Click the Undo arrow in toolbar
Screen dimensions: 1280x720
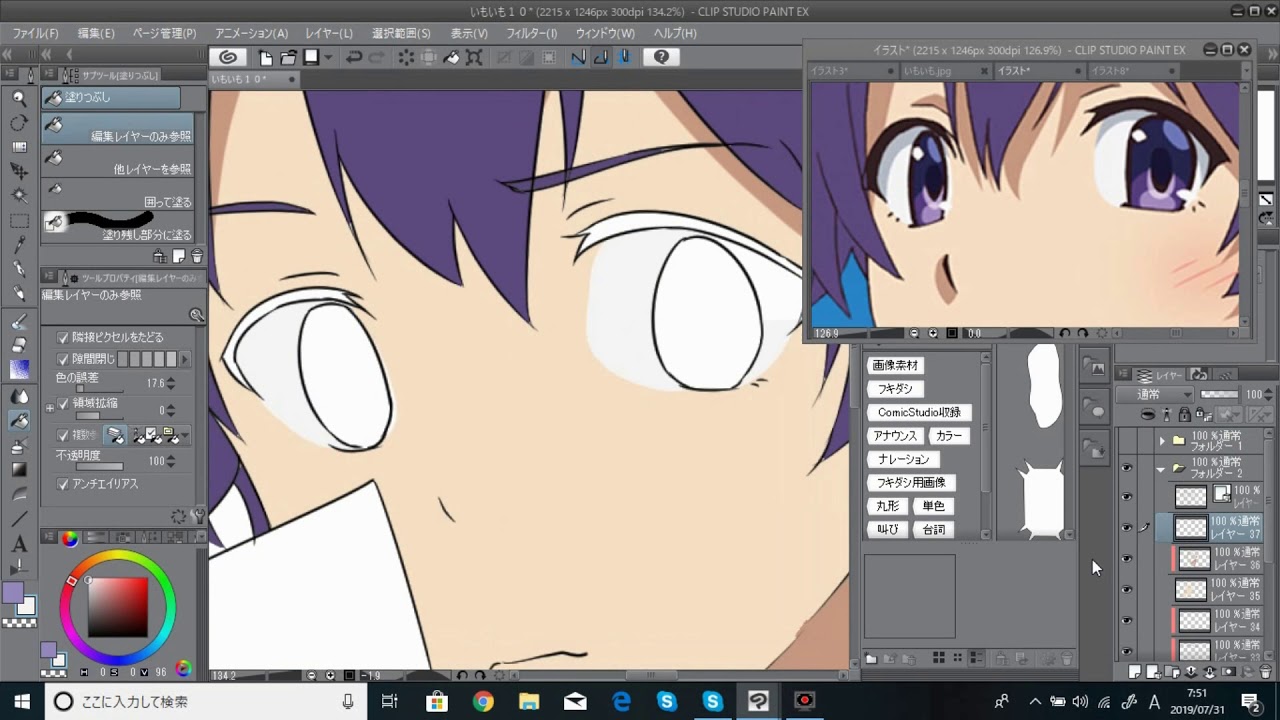click(x=354, y=57)
